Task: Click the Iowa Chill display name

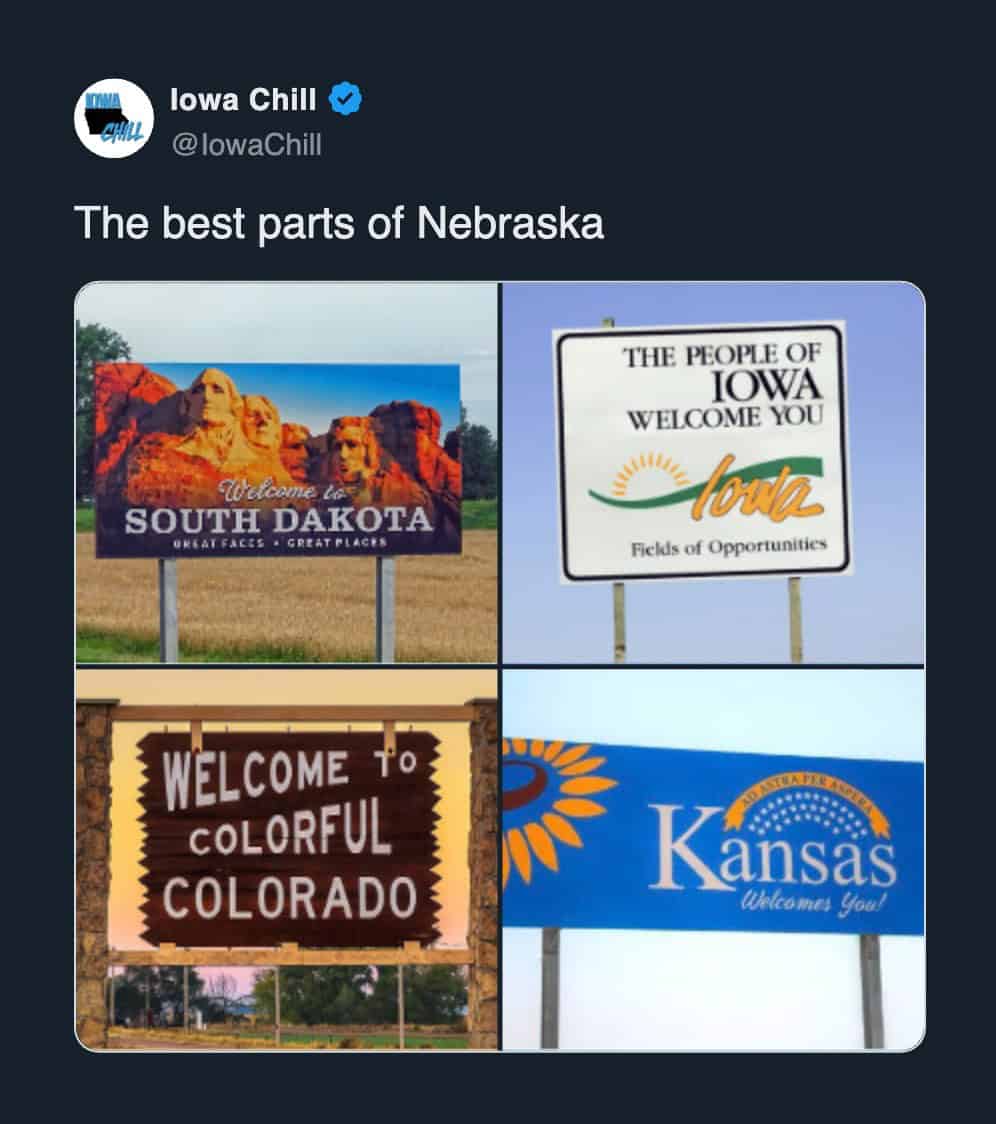Action: click(x=242, y=99)
